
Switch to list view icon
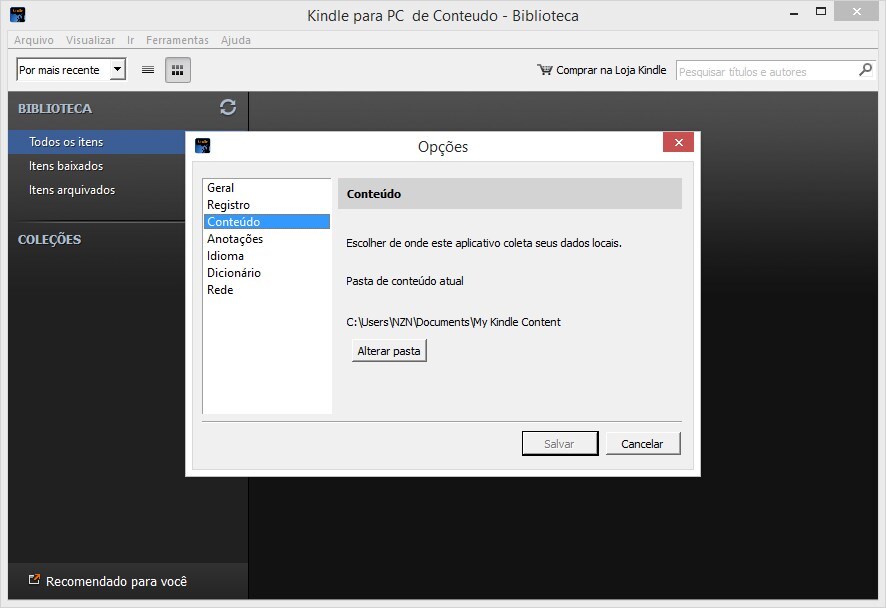point(148,70)
